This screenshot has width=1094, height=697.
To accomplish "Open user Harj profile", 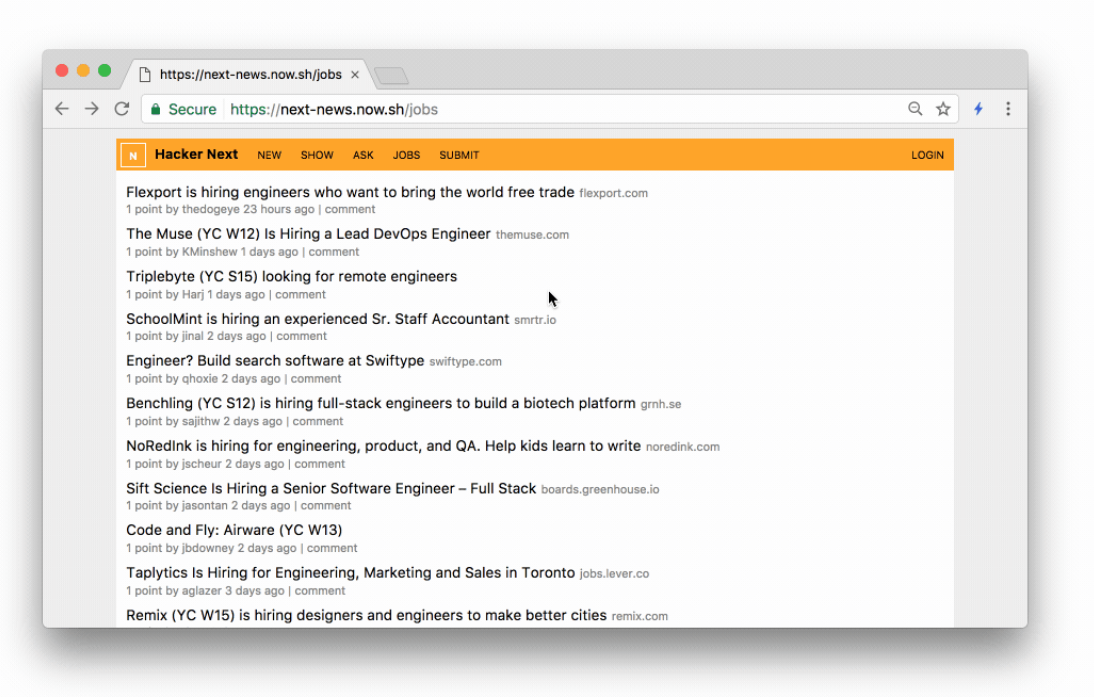I will [193, 294].
